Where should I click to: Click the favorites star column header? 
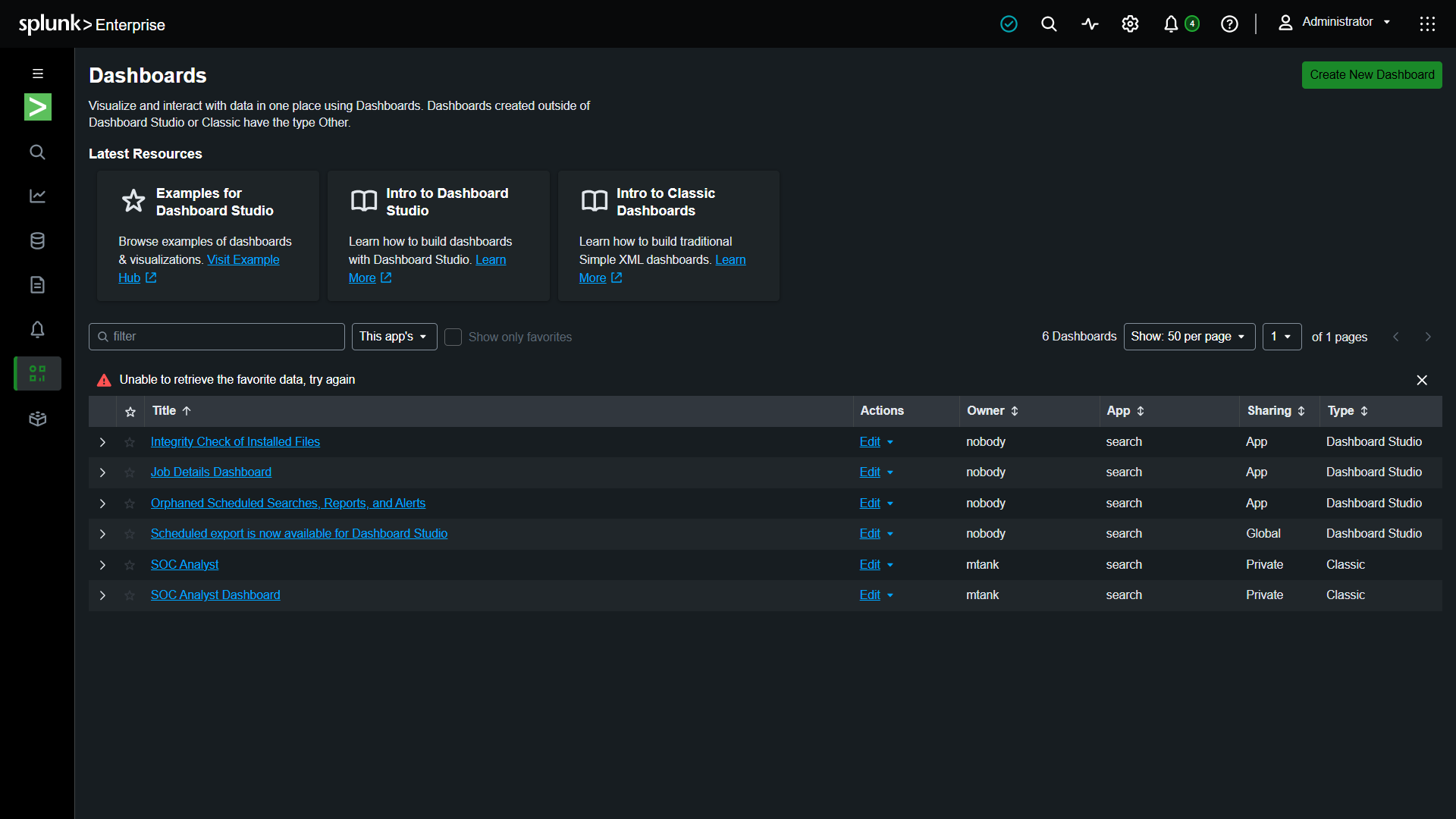click(x=130, y=411)
